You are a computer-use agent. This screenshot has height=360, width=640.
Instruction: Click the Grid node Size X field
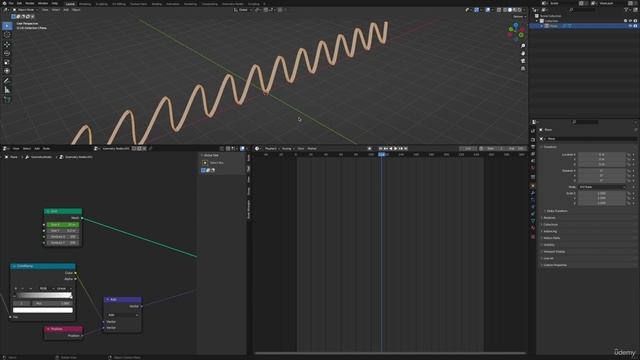(62, 225)
